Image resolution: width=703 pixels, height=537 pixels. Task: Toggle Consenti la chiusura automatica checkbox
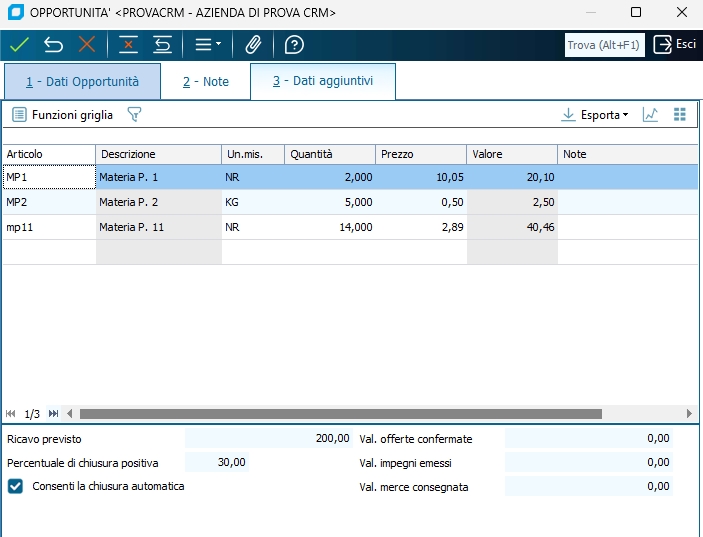pos(15,487)
